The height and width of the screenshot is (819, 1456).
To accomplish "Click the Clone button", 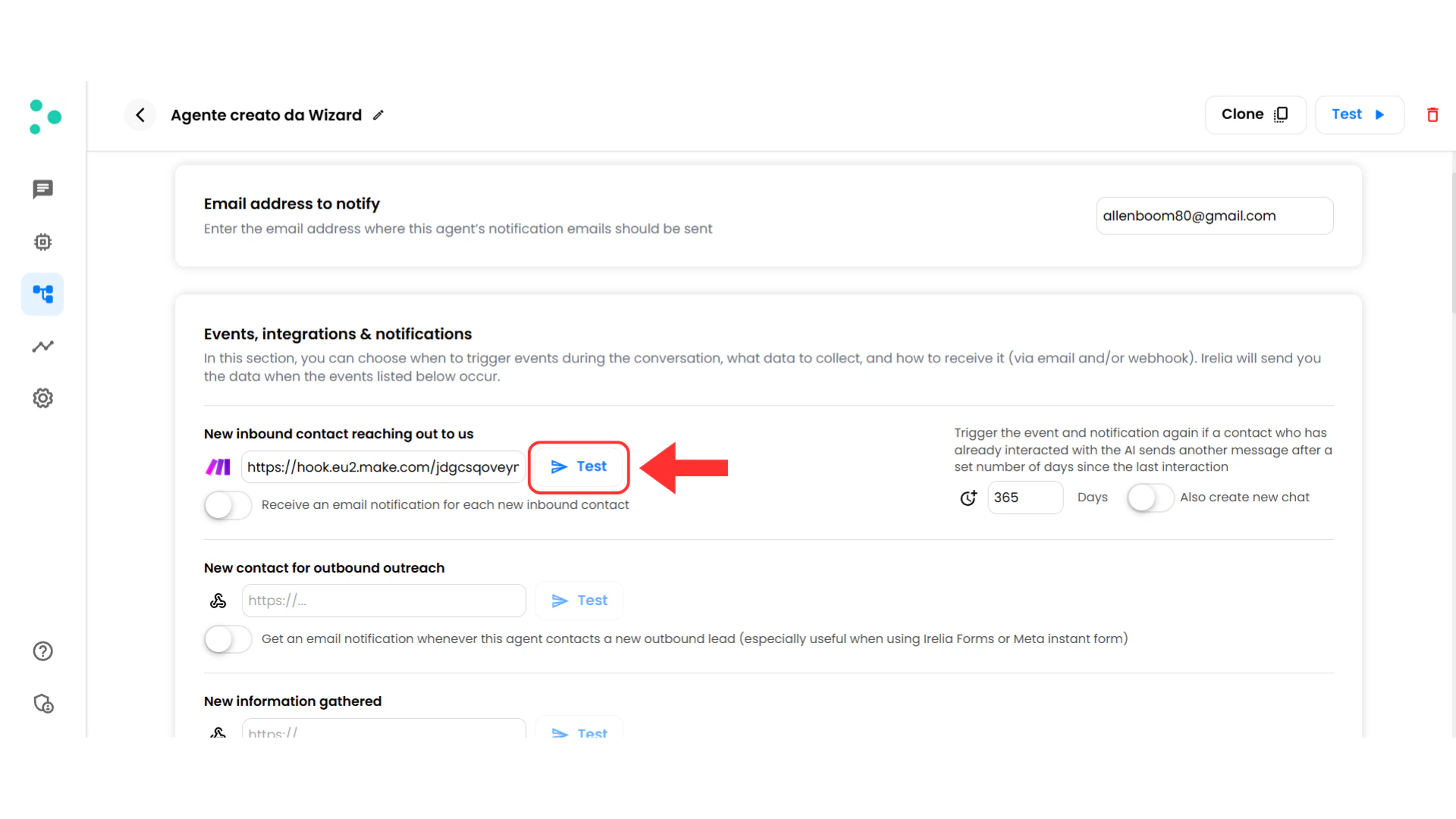I will click(x=1254, y=115).
